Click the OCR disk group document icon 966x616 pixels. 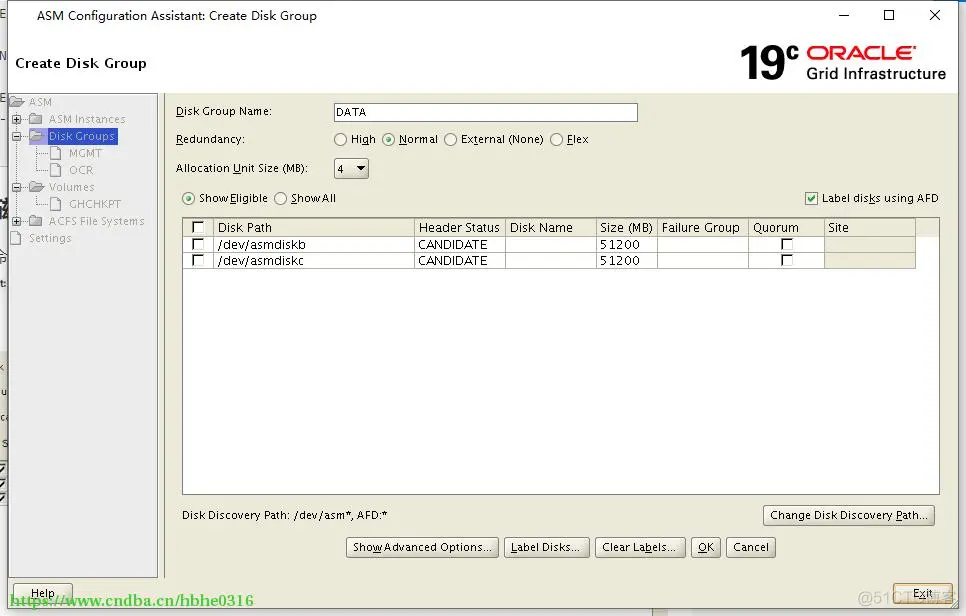56,170
